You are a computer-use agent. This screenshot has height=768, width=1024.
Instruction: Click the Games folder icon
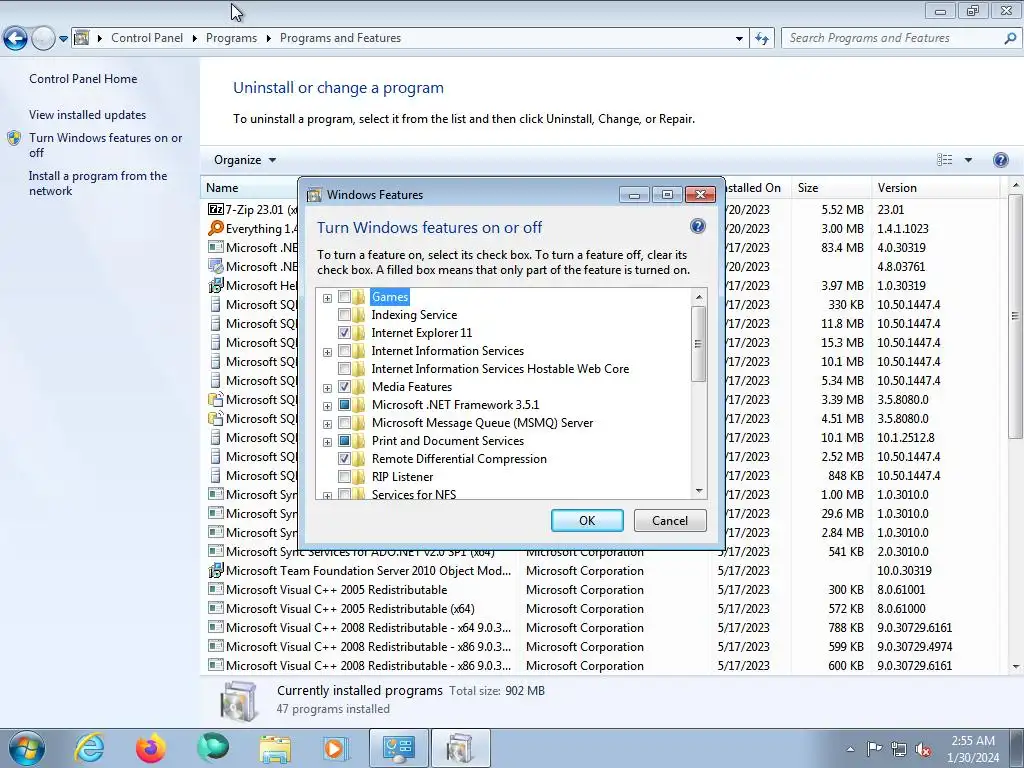coord(359,297)
